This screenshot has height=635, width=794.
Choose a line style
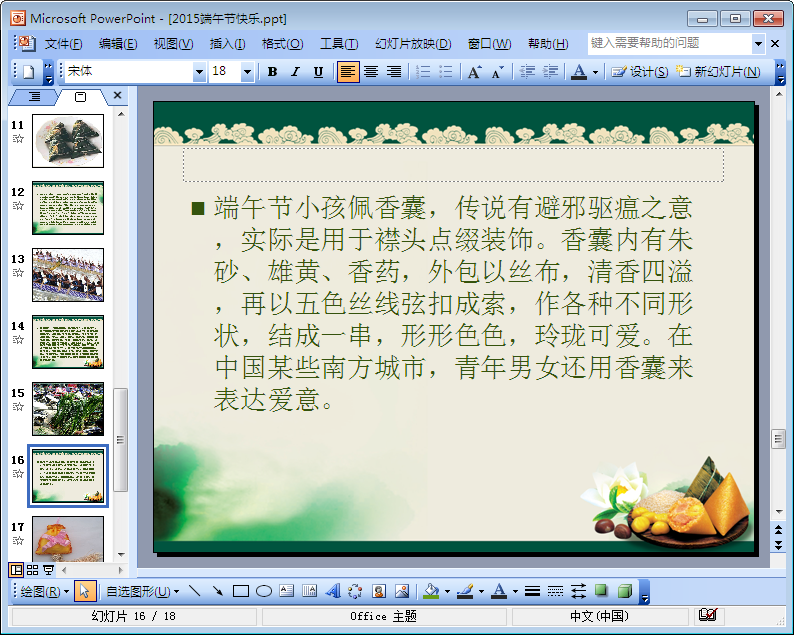coord(532,591)
